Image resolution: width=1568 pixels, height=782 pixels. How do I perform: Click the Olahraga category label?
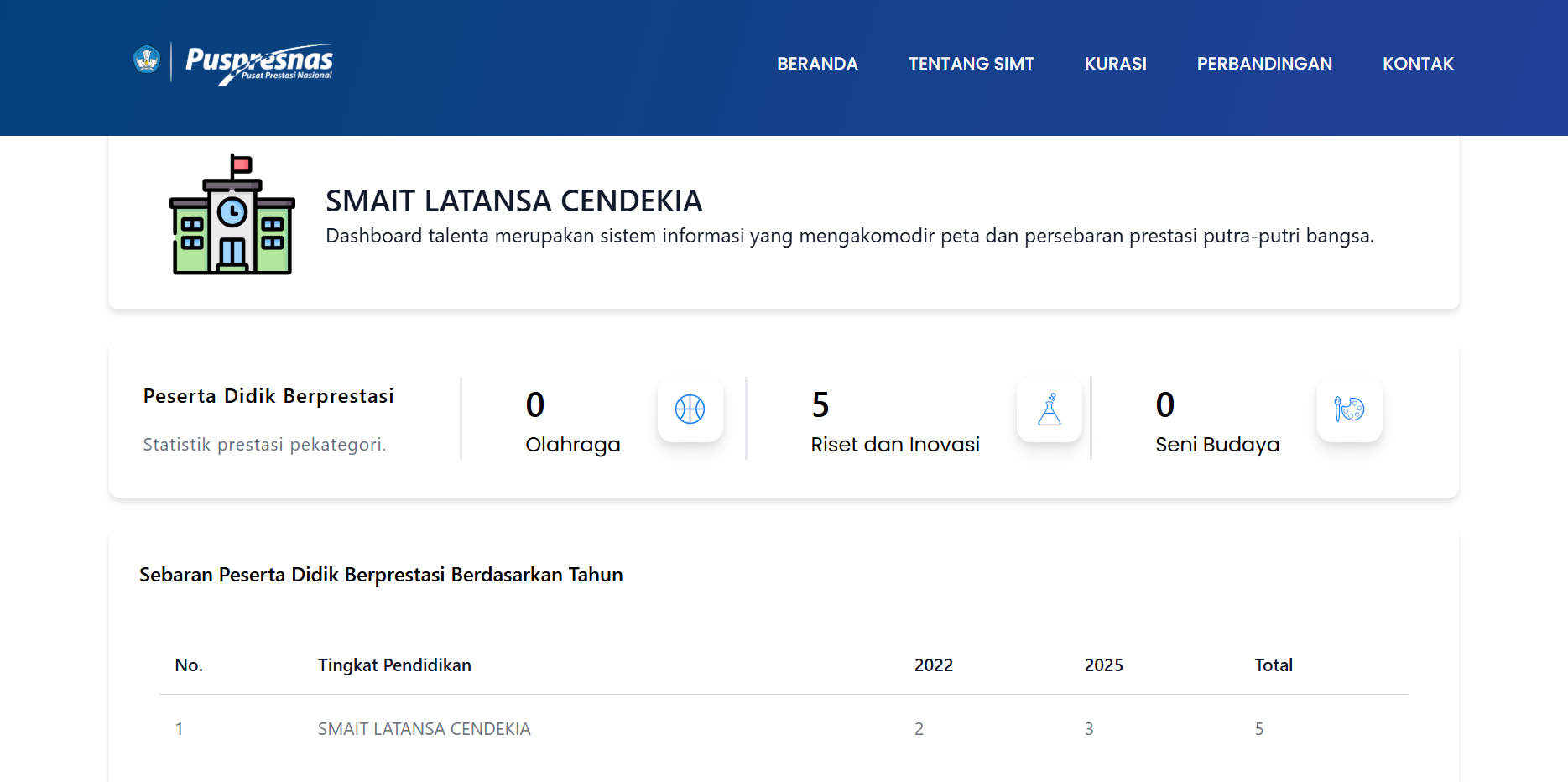point(572,445)
